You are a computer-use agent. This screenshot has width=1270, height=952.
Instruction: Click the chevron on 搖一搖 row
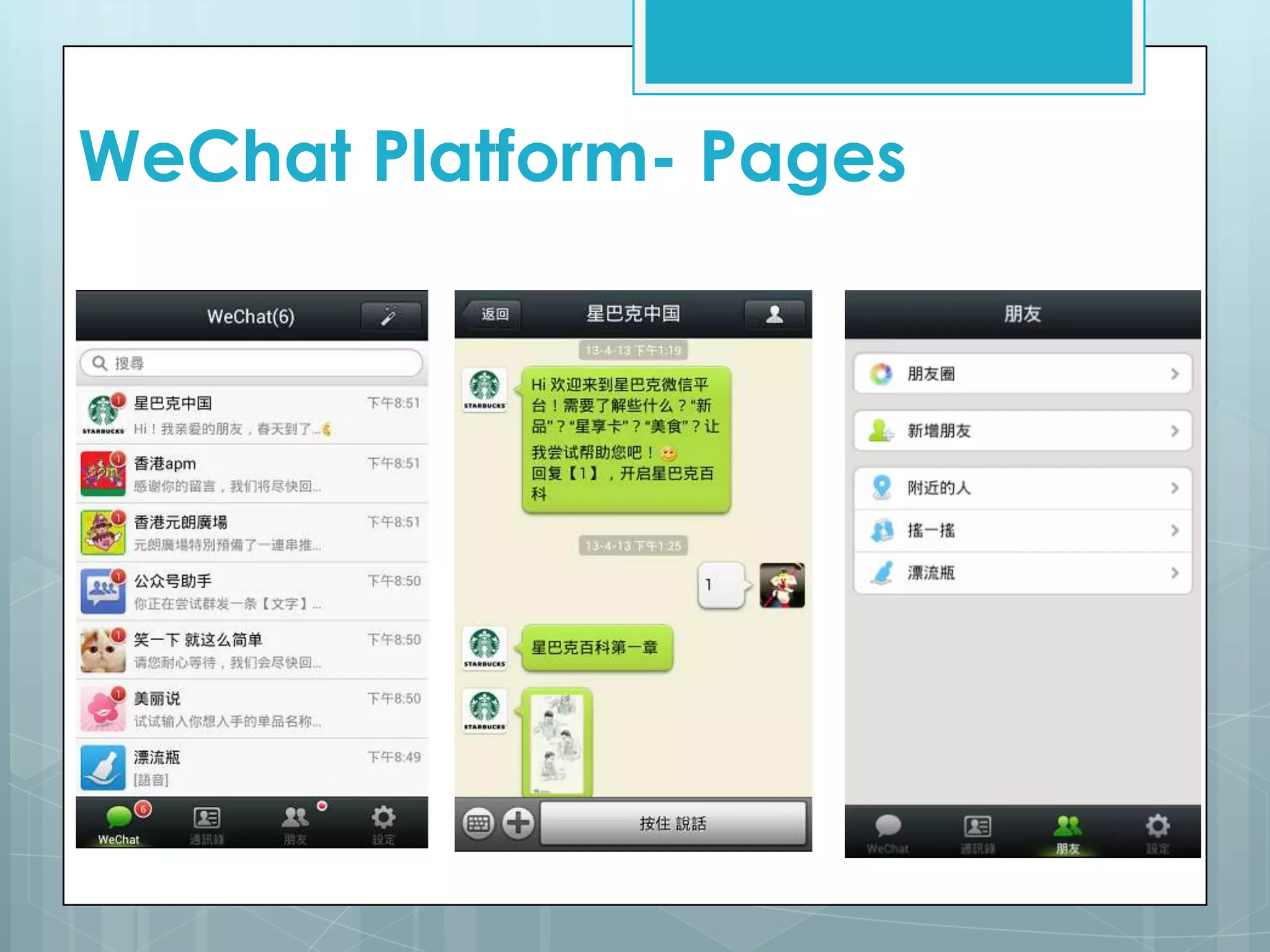(1175, 531)
